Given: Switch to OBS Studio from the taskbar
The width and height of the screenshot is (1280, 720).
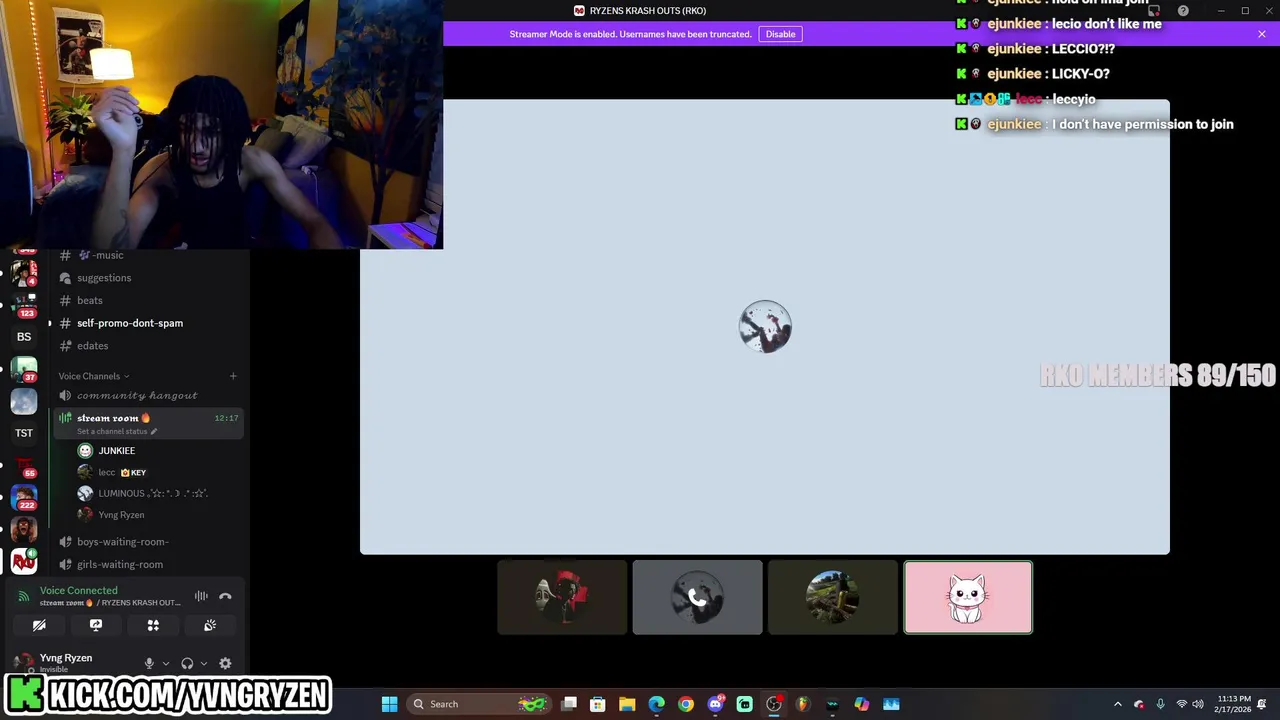Looking at the screenshot, I should pos(774,704).
